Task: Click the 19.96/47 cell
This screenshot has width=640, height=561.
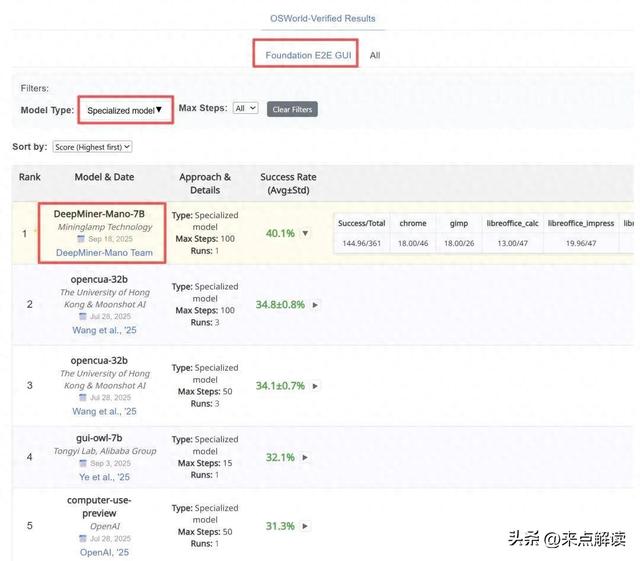Action: (x=581, y=243)
